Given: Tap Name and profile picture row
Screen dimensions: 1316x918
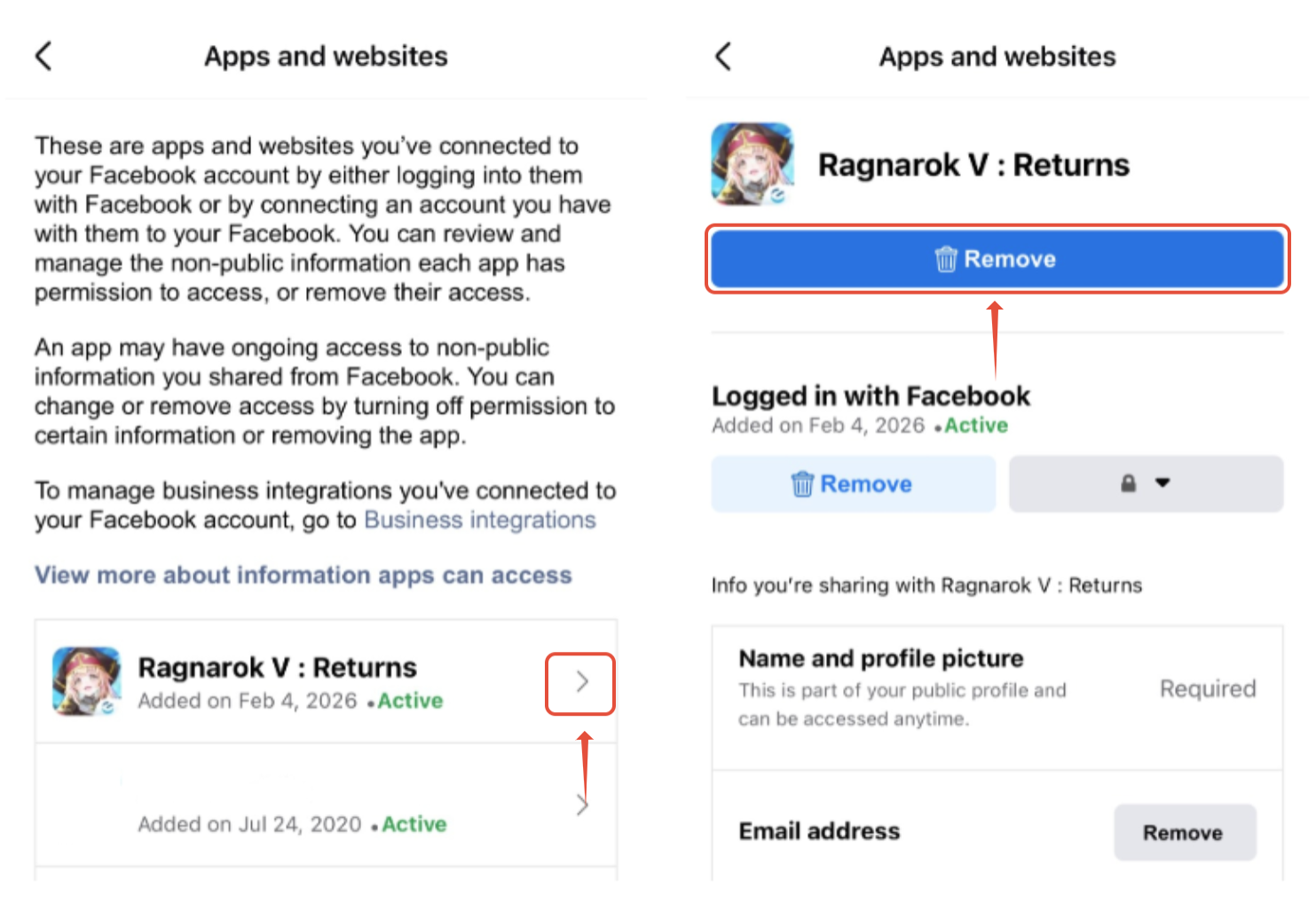Looking at the screenshot, I should pyautogui.click(x=997, y=697).
